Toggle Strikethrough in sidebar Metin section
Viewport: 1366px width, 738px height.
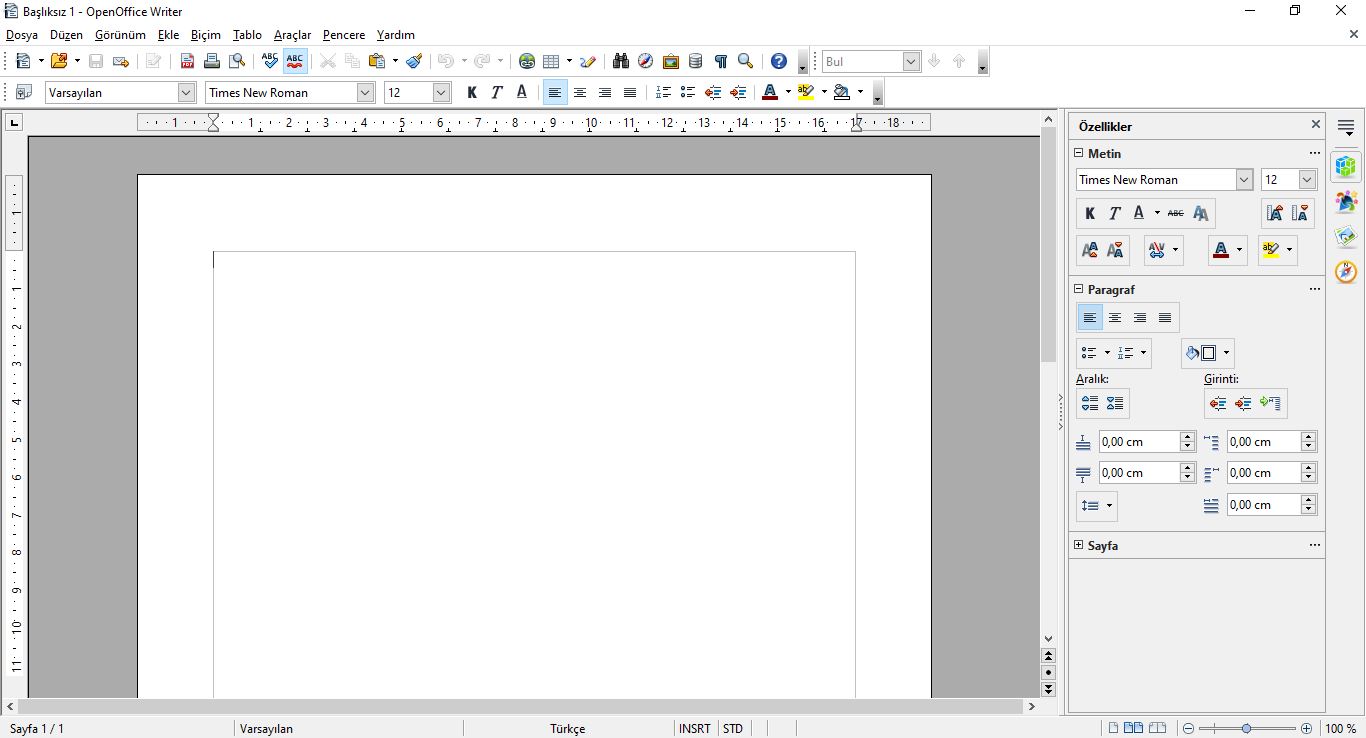1176,213
